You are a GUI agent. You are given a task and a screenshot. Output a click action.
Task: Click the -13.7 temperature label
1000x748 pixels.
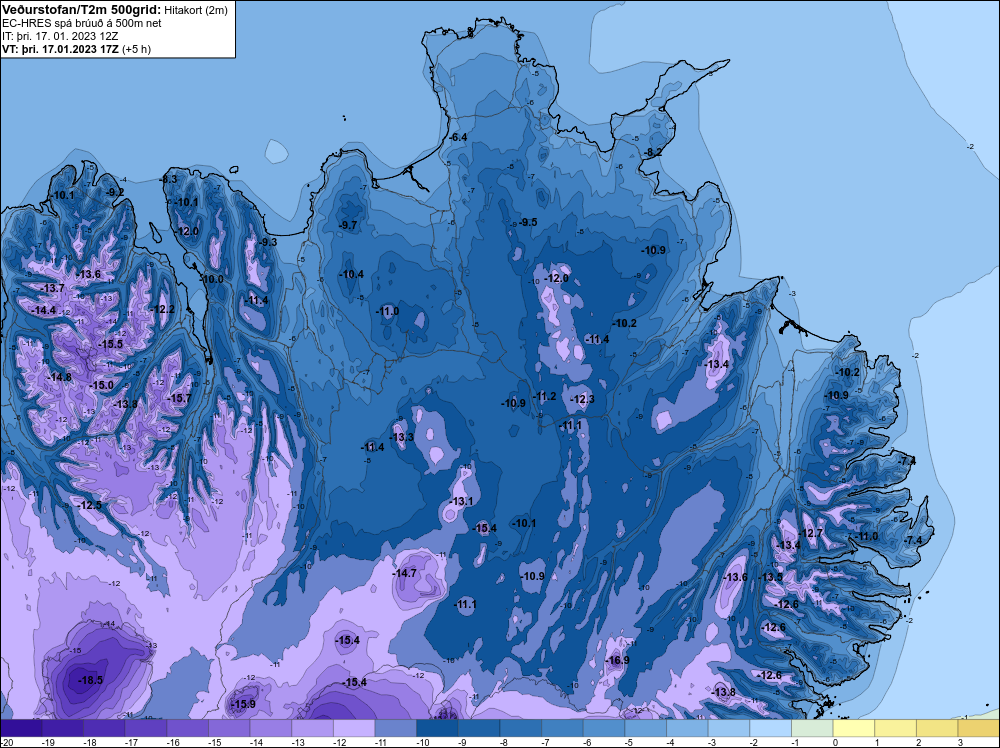(x=52, y=288)
